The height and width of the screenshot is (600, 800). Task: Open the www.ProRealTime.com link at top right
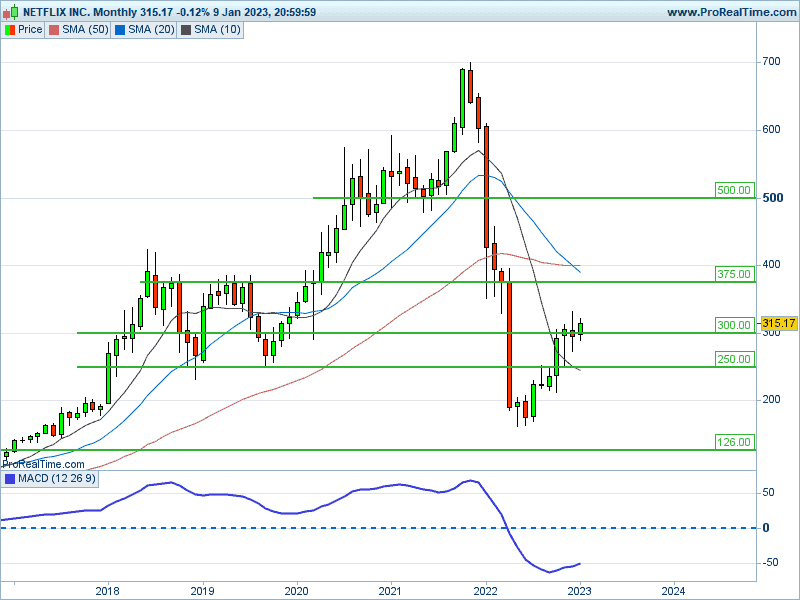tap(729, 12)
